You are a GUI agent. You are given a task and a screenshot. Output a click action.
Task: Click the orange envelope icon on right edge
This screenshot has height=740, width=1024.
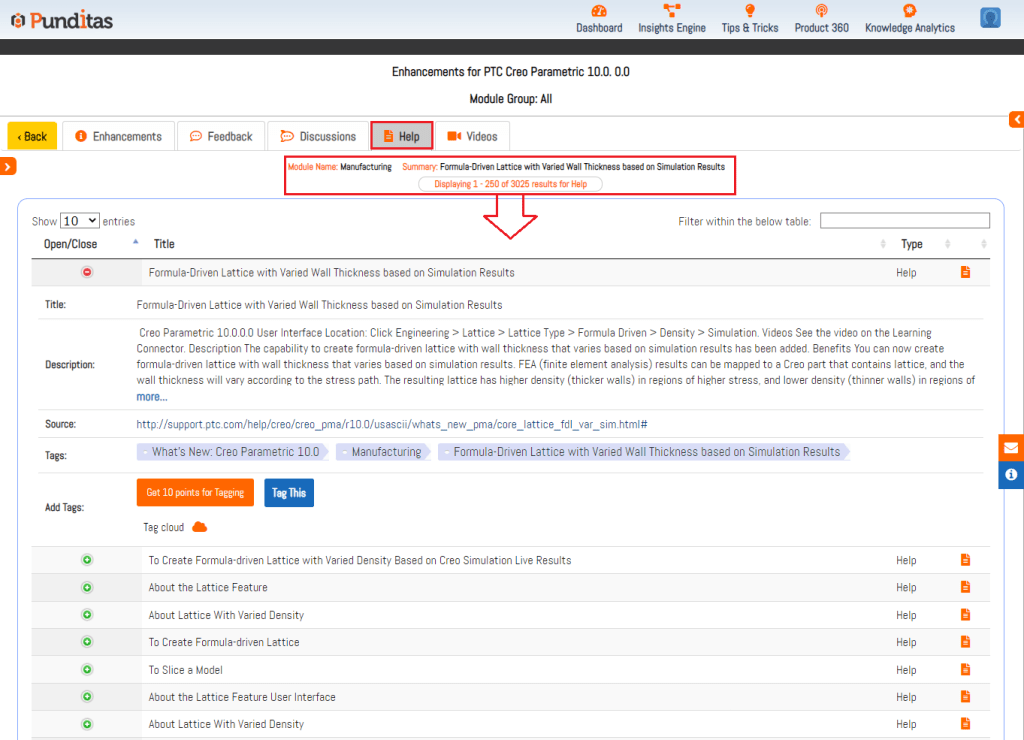click(x=1011, y=447)
